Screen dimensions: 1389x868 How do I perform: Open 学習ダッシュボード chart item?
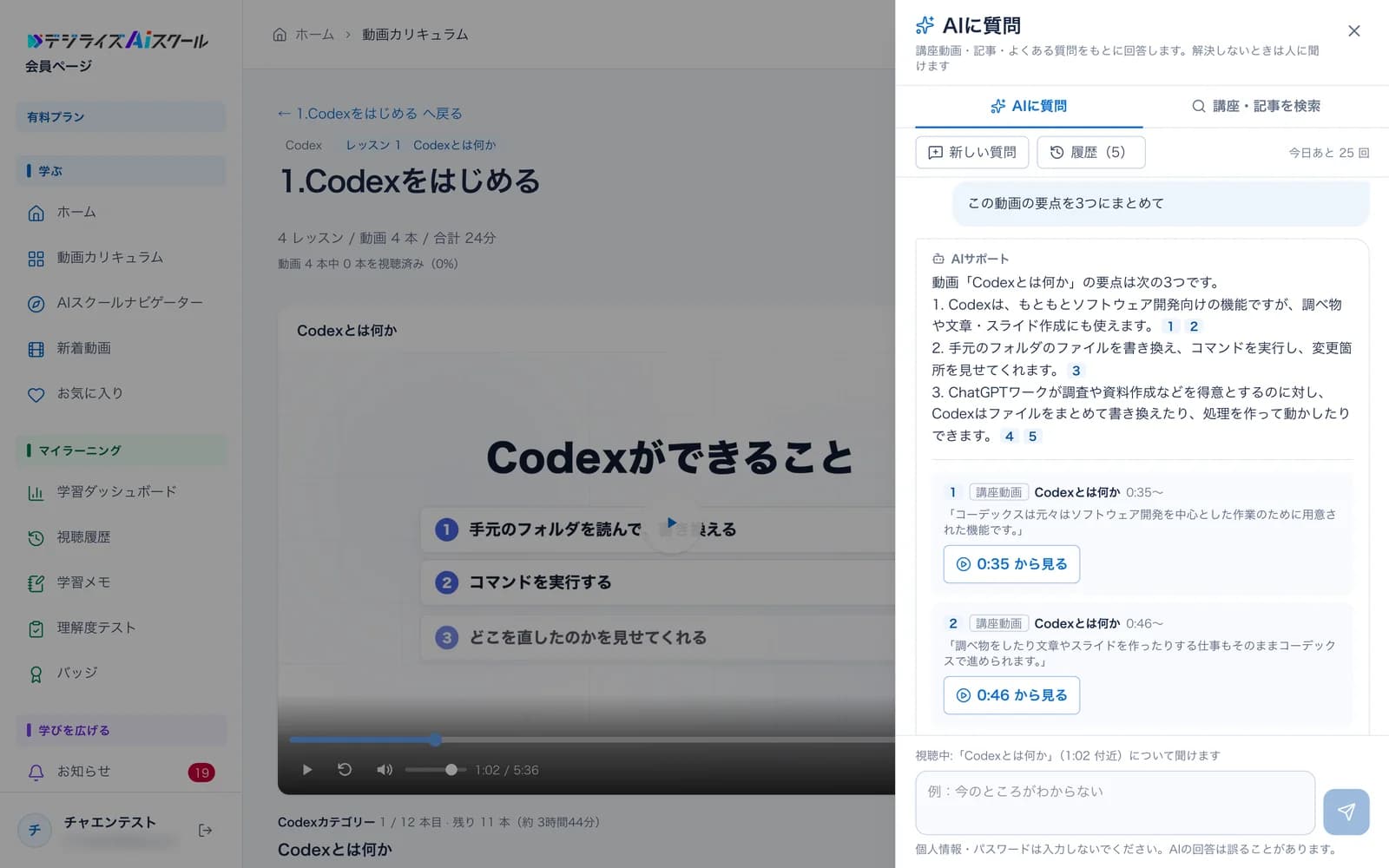[x=121, y=492]
